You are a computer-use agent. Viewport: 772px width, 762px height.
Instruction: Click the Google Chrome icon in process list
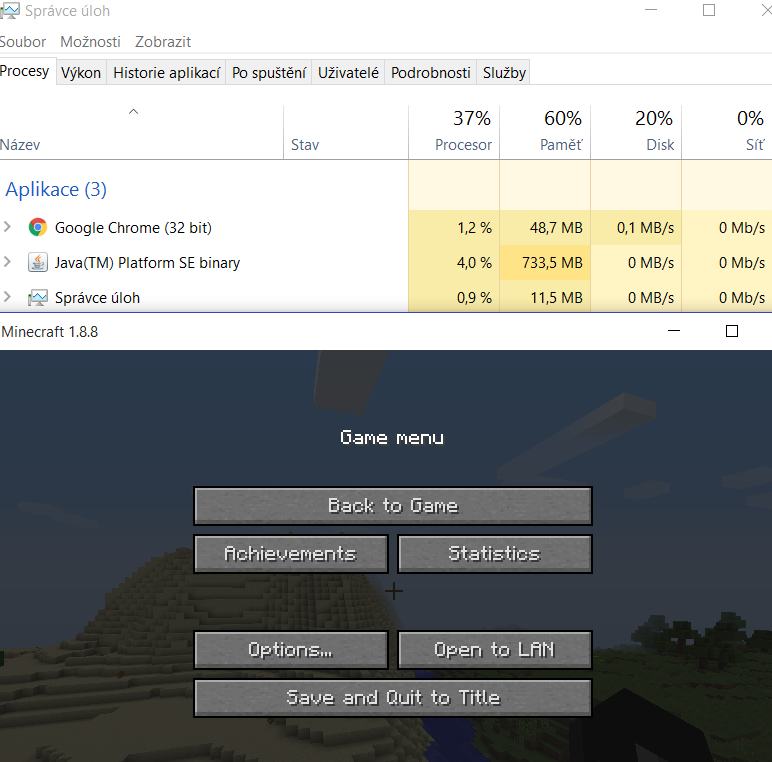[38, 227]
